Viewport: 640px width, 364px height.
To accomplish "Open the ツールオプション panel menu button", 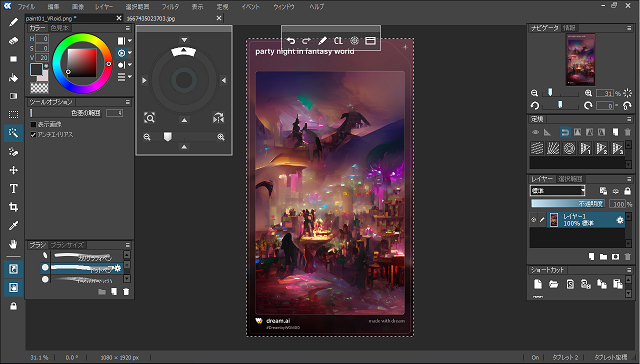I will [128, 102].
